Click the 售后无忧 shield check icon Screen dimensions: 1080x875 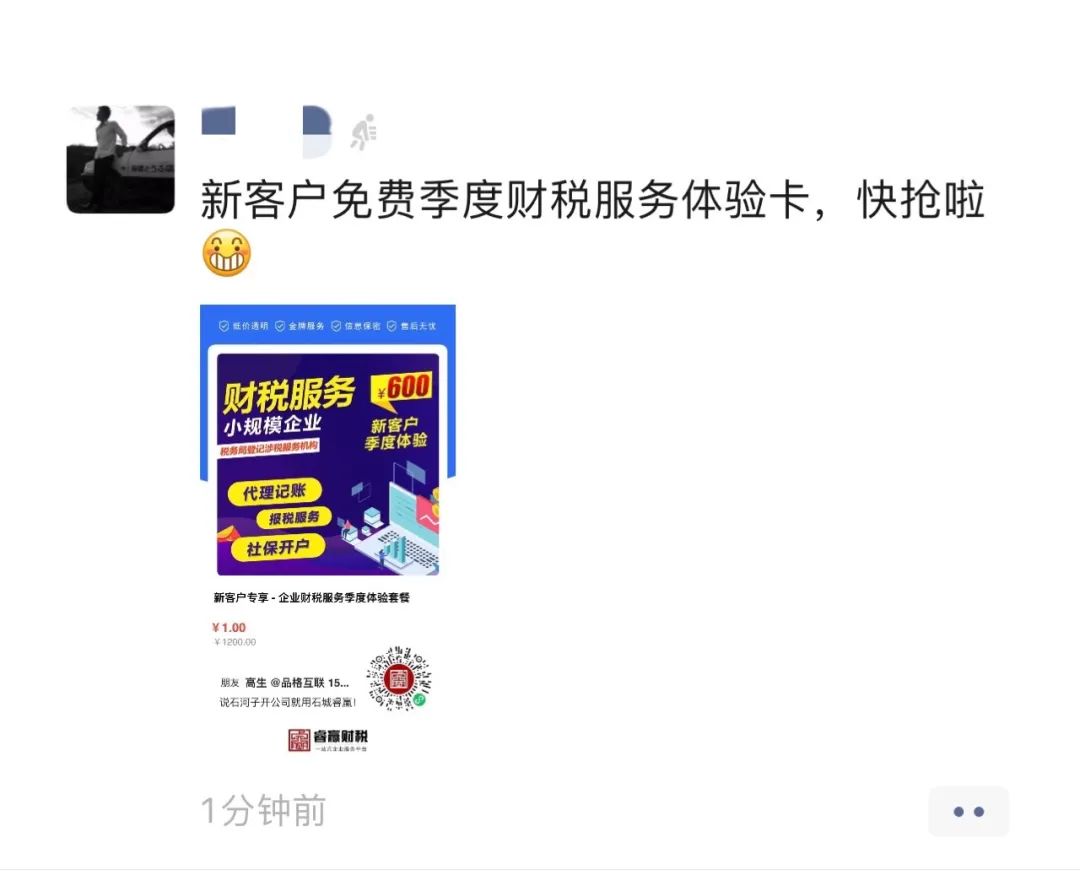392,326
